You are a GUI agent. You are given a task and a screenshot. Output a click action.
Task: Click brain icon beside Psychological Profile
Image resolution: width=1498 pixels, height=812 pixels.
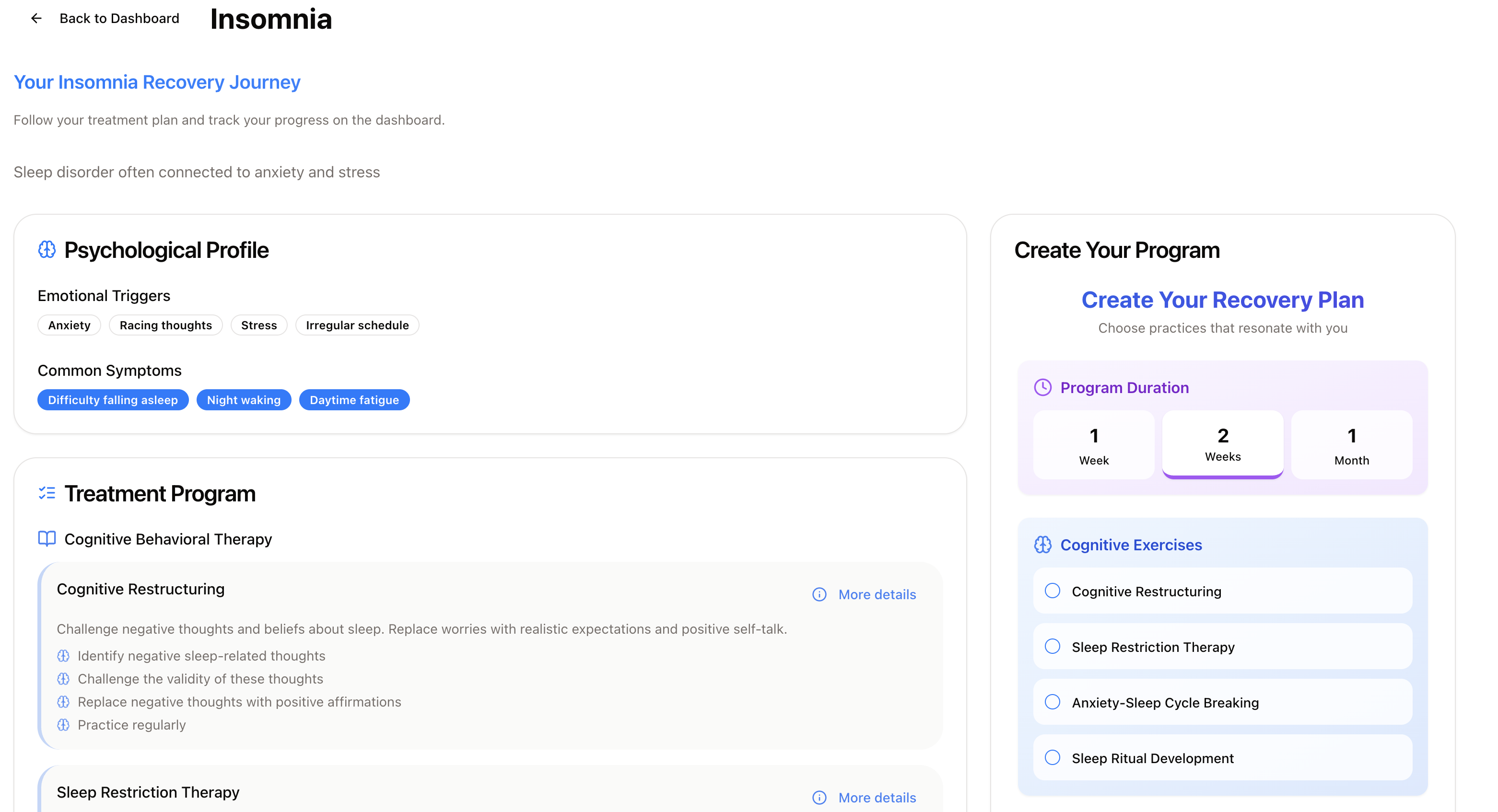[47, 250]
